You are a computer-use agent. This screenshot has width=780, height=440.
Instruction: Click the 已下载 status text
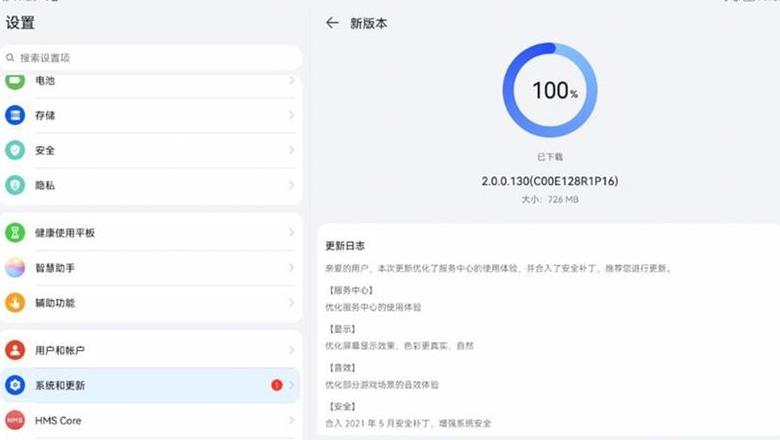click(x=550, y=157)
